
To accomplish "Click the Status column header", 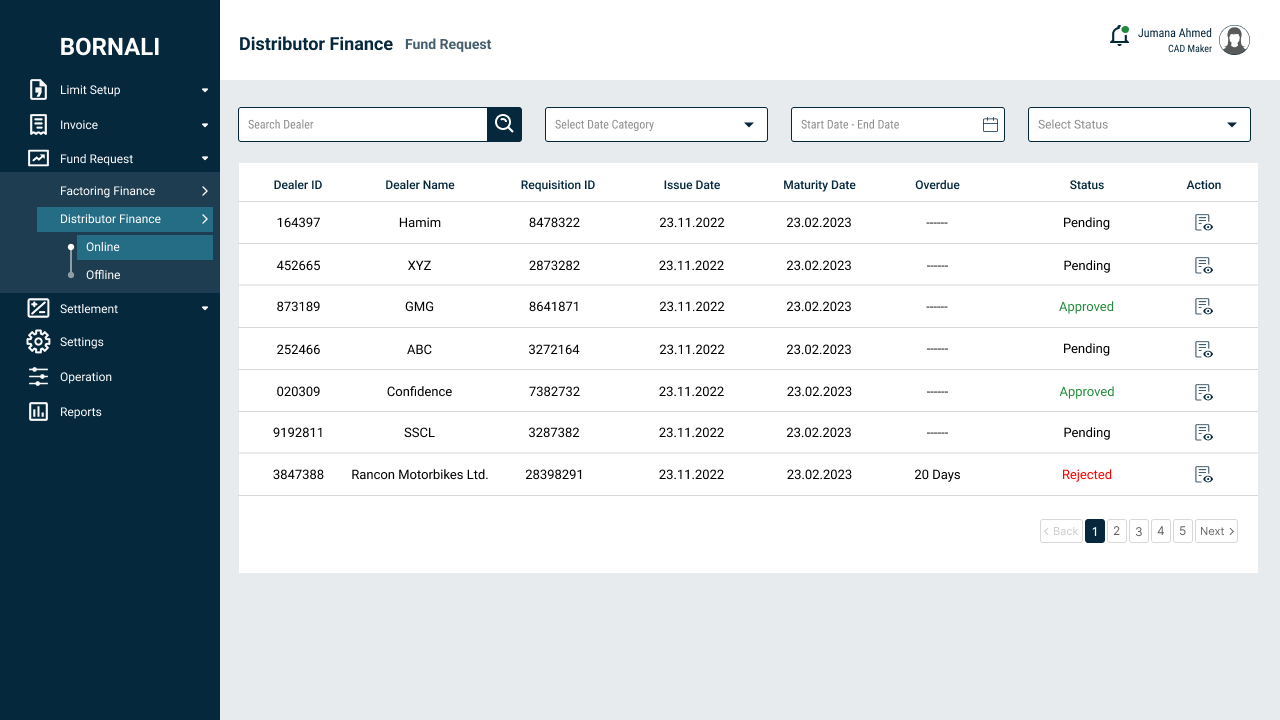I will [x=1087, y=185].
